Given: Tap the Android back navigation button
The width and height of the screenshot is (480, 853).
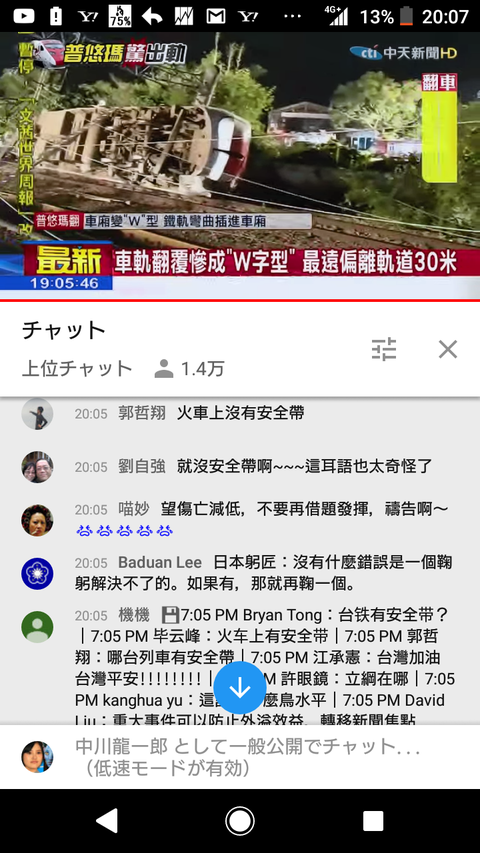Looking at the screenshot, I should pos(107,821).
